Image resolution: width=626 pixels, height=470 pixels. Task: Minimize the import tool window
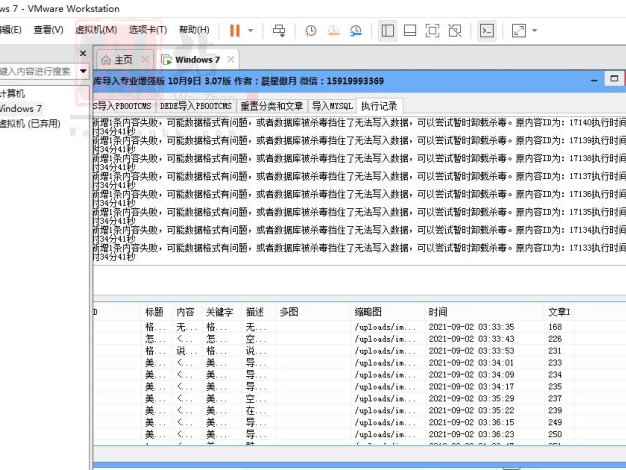[594, 80]
